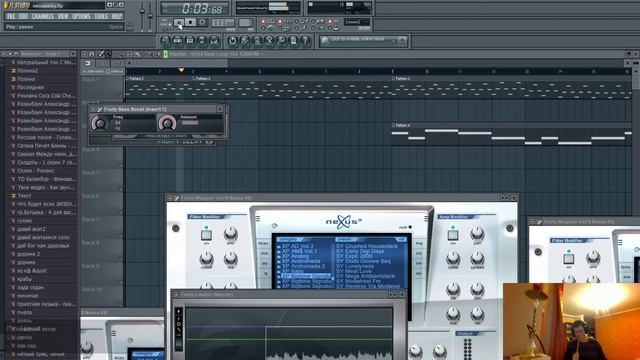This screenshot has height=360, width=640.
Task: Toggle Filter Modifier on button in right Nexus
Action: click(x=569, y=258)
